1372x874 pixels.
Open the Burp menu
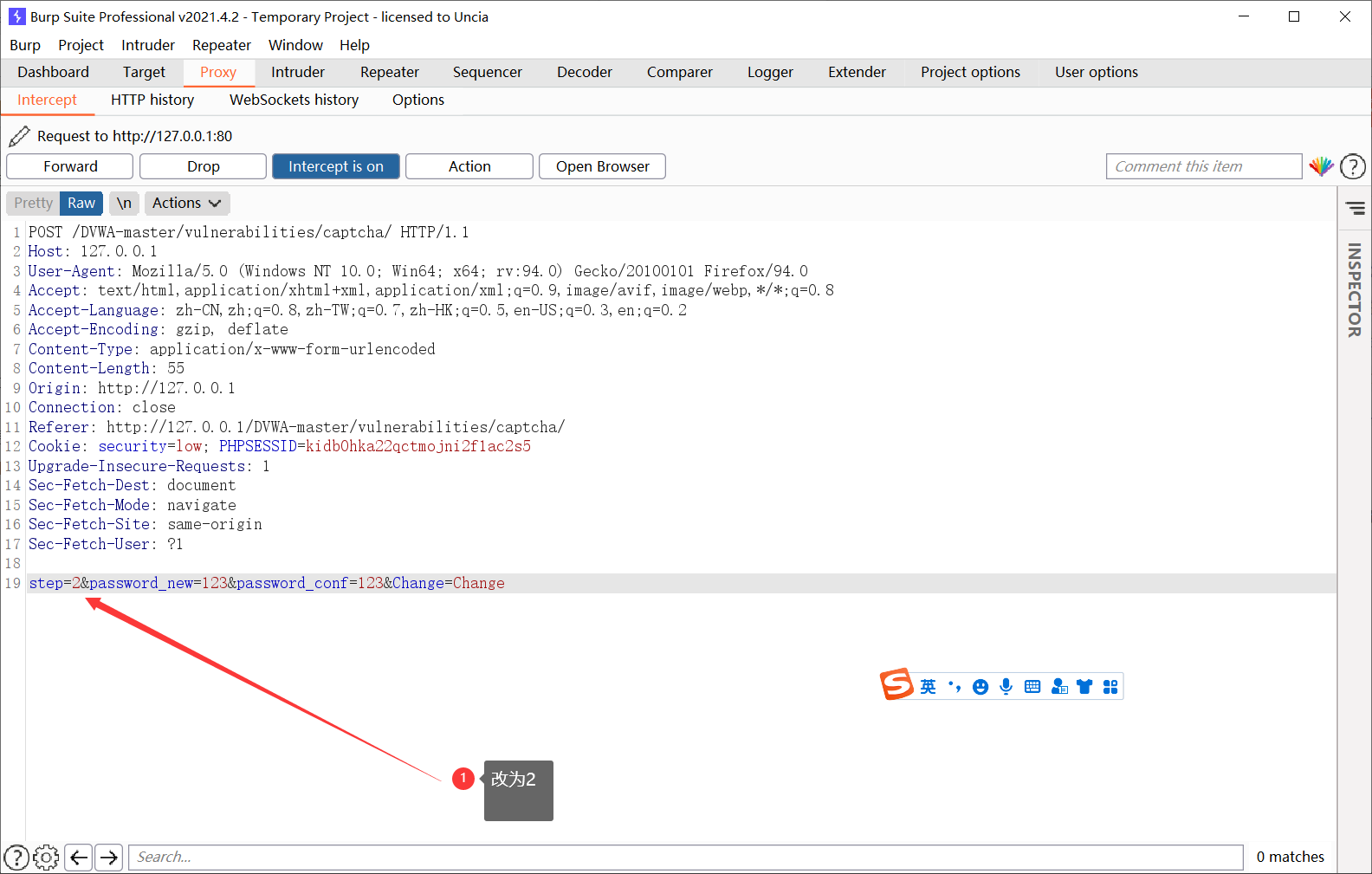[25, 45]
